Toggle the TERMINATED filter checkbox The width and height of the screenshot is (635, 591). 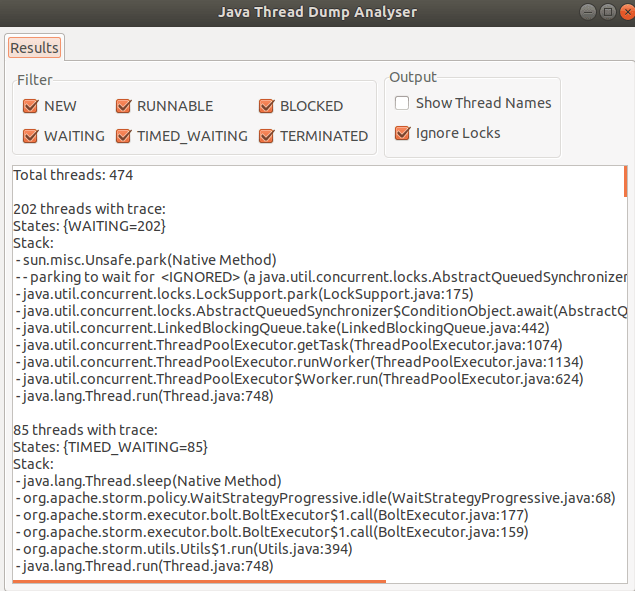click(x=267, y=136)
